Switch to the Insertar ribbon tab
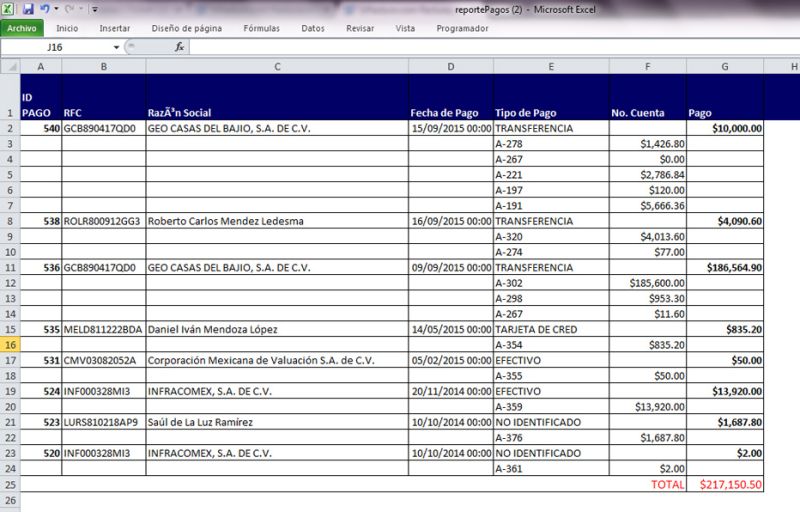Screen dimensions: 800x512 (x=115, y=29)
